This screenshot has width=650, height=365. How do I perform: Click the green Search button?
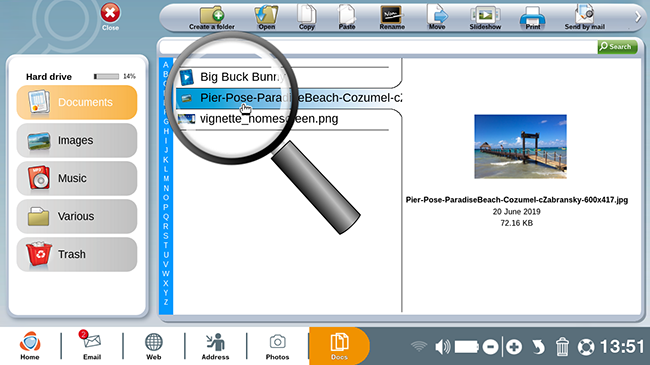pos(617,47)
